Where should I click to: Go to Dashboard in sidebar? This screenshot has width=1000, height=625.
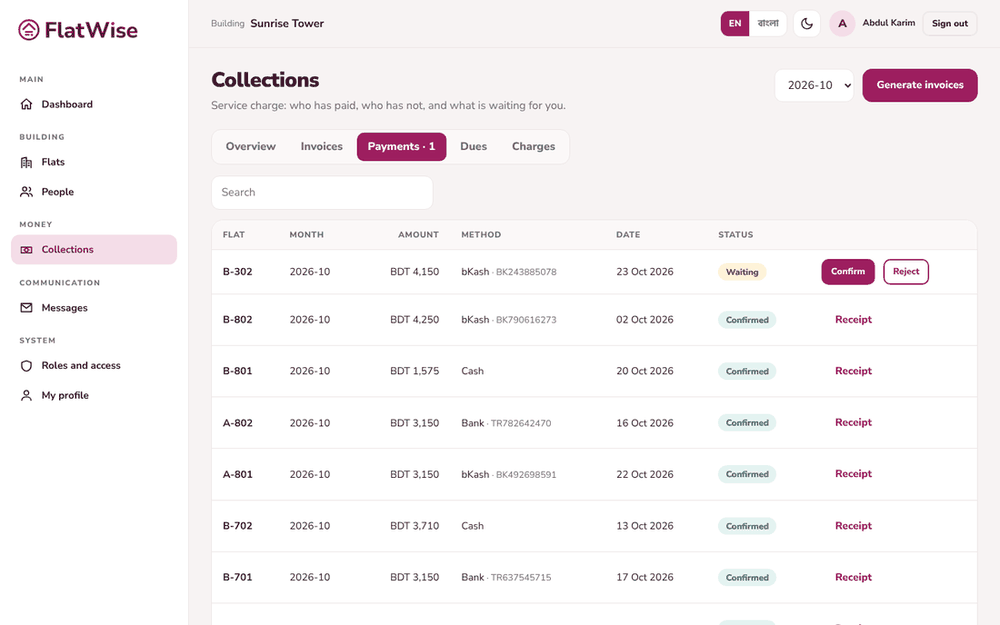coord(94,104)
